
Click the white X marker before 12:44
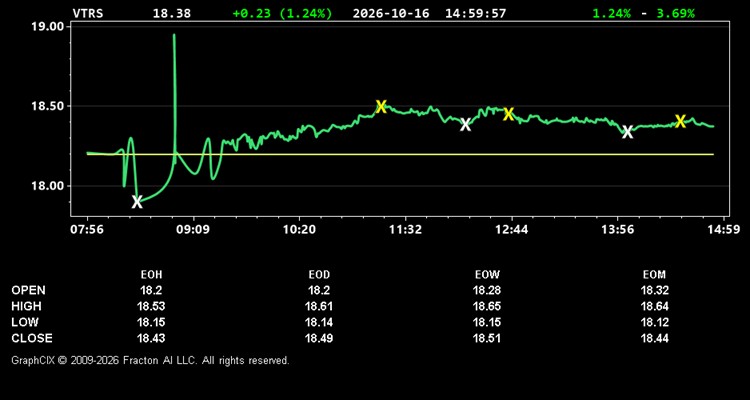pyautogui.click(x=465, y=125)
